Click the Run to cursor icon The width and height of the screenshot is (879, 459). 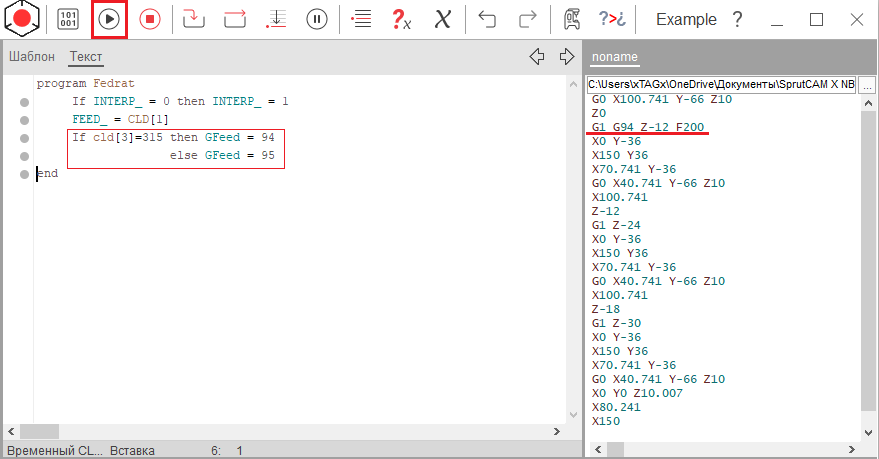(275, 19)
